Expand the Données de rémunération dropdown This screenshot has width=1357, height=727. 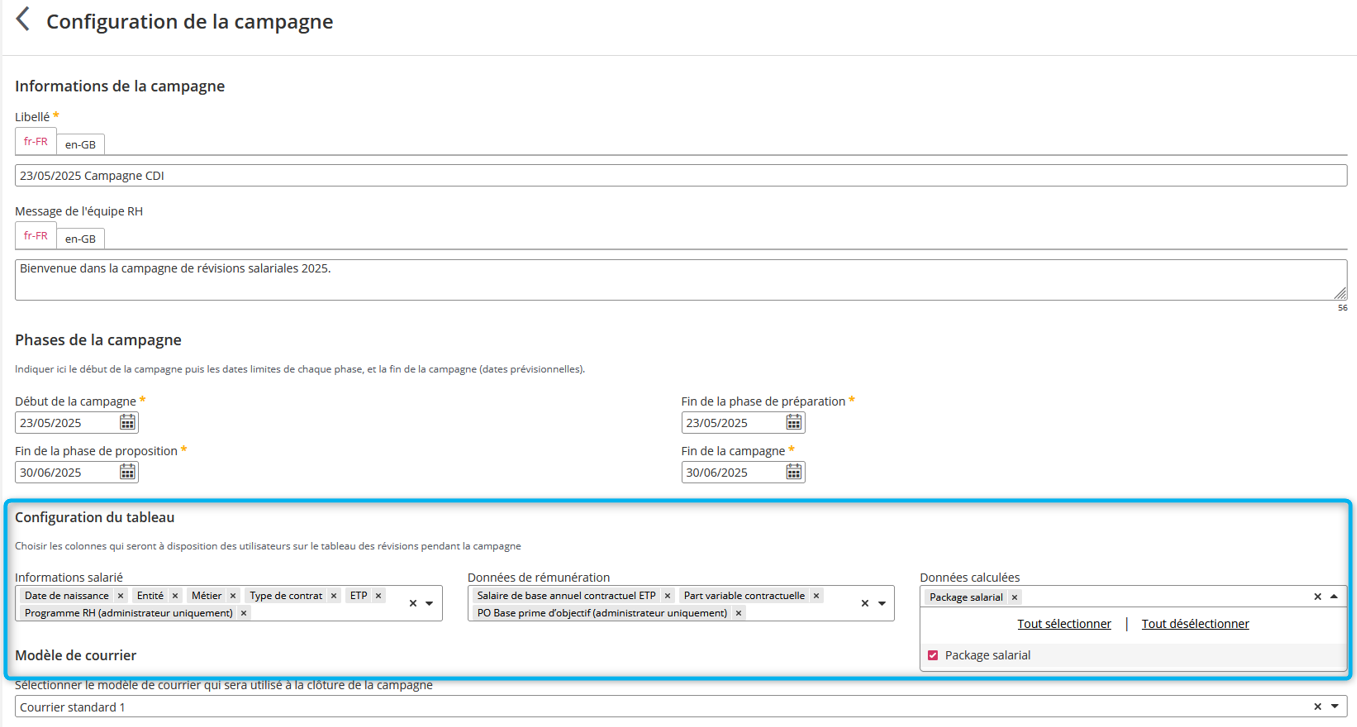(x=882, y=604)
